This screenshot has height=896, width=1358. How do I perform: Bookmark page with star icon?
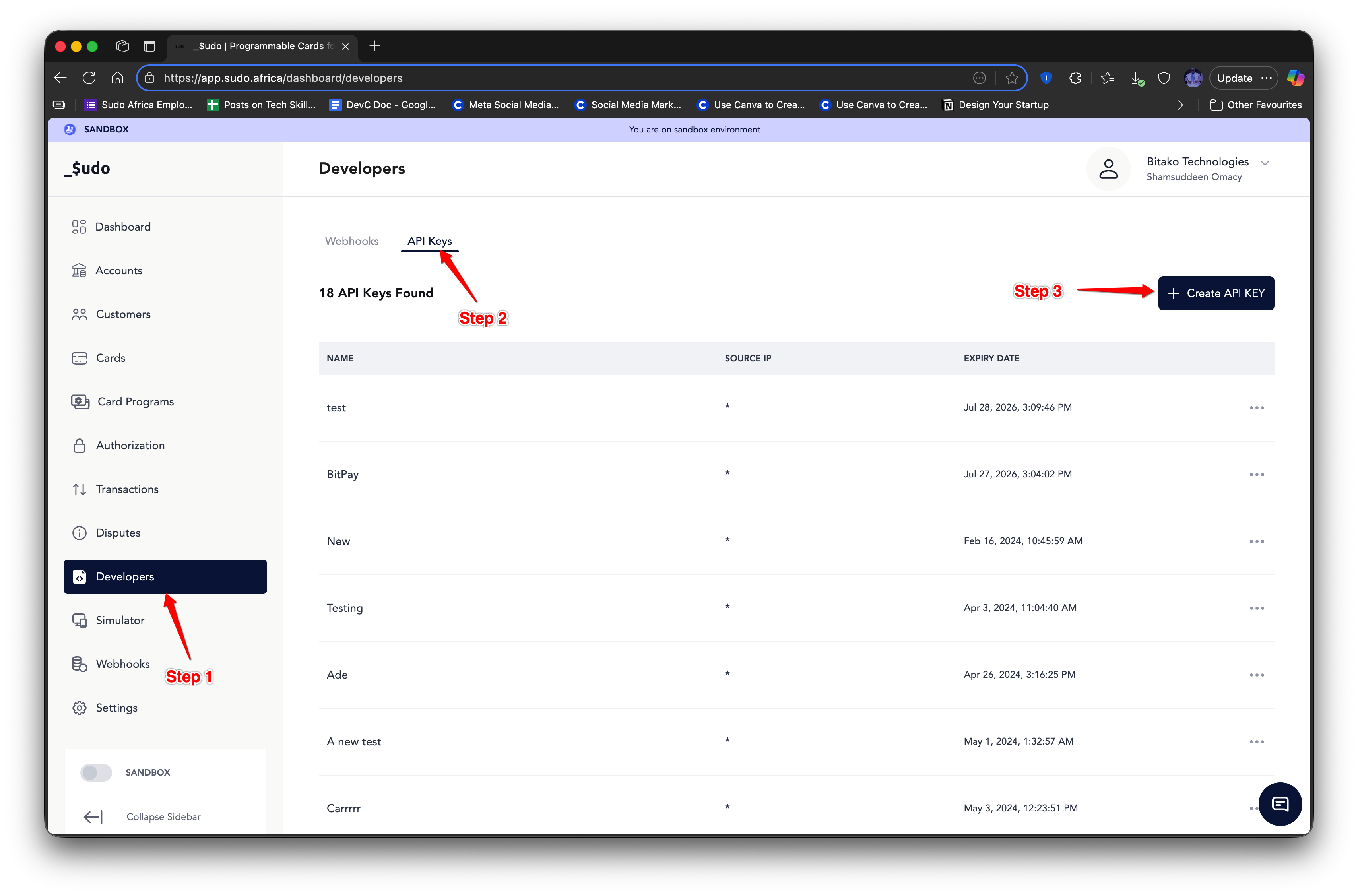pyautogui.click(x=1012, y=78)
